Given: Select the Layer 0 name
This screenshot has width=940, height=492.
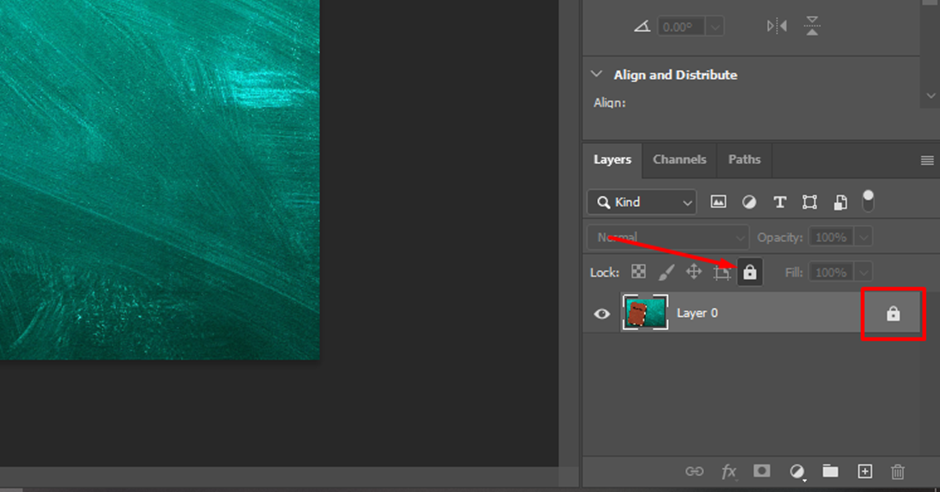Looking at the screenshot, I should coord(697,313).
